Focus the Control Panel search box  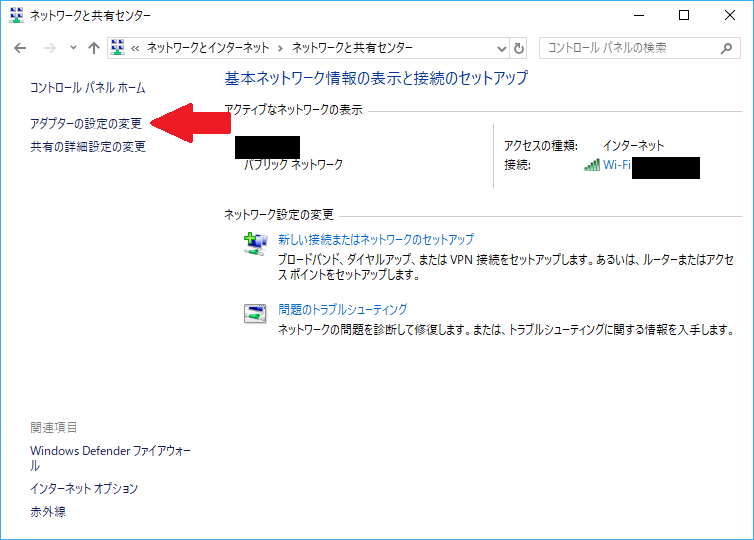pos(639,48)
